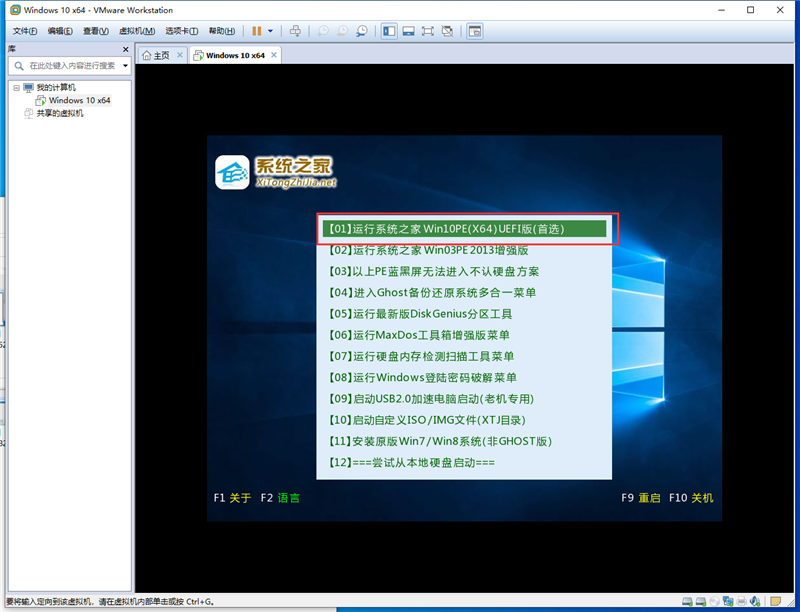800x612 pixels.
Task: Take a snapshot of this virtual machine
Action: point(325,31)
